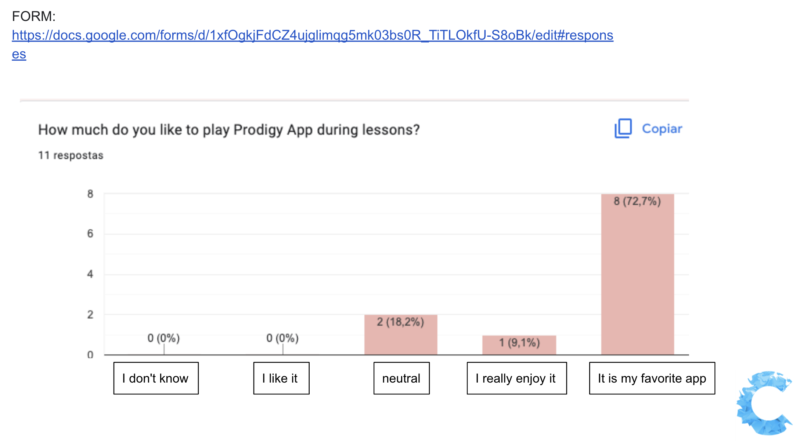This screenshot has width=800, height=441.
Task: Open the Google Forms responses link
Action: pyautogui.click(x=312, y=35)
